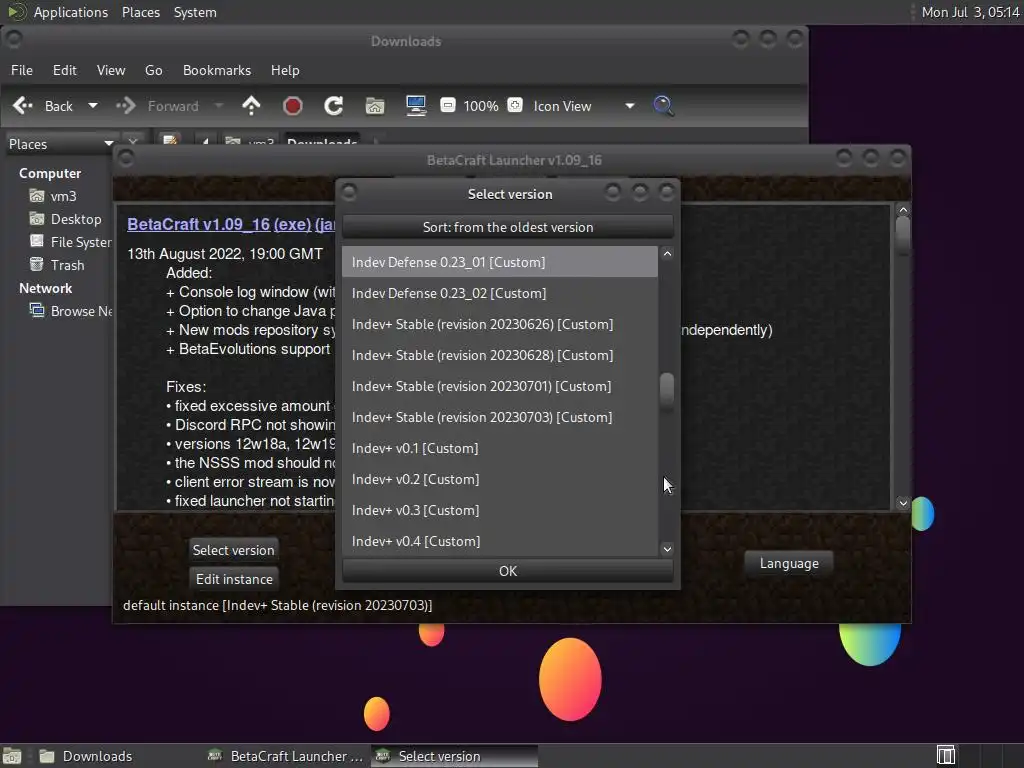Open the Bookmarks menu
The height and width of the screenshot is (768, 1024).
pos(217,71)
